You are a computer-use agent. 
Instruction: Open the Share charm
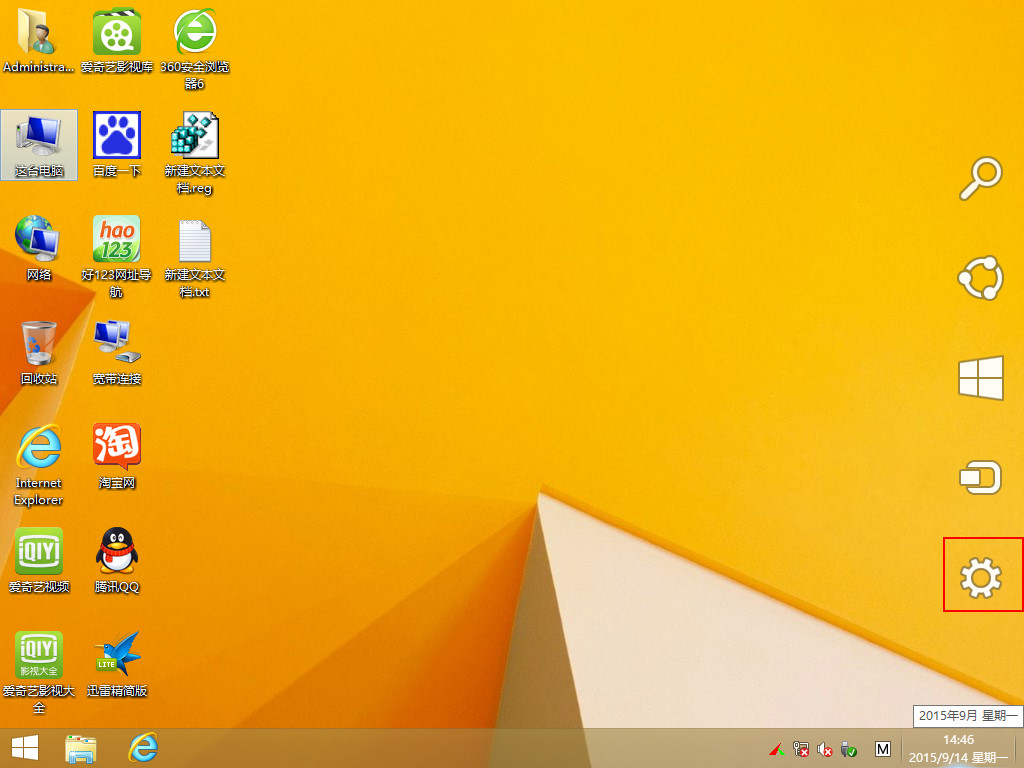pos(980,278)
